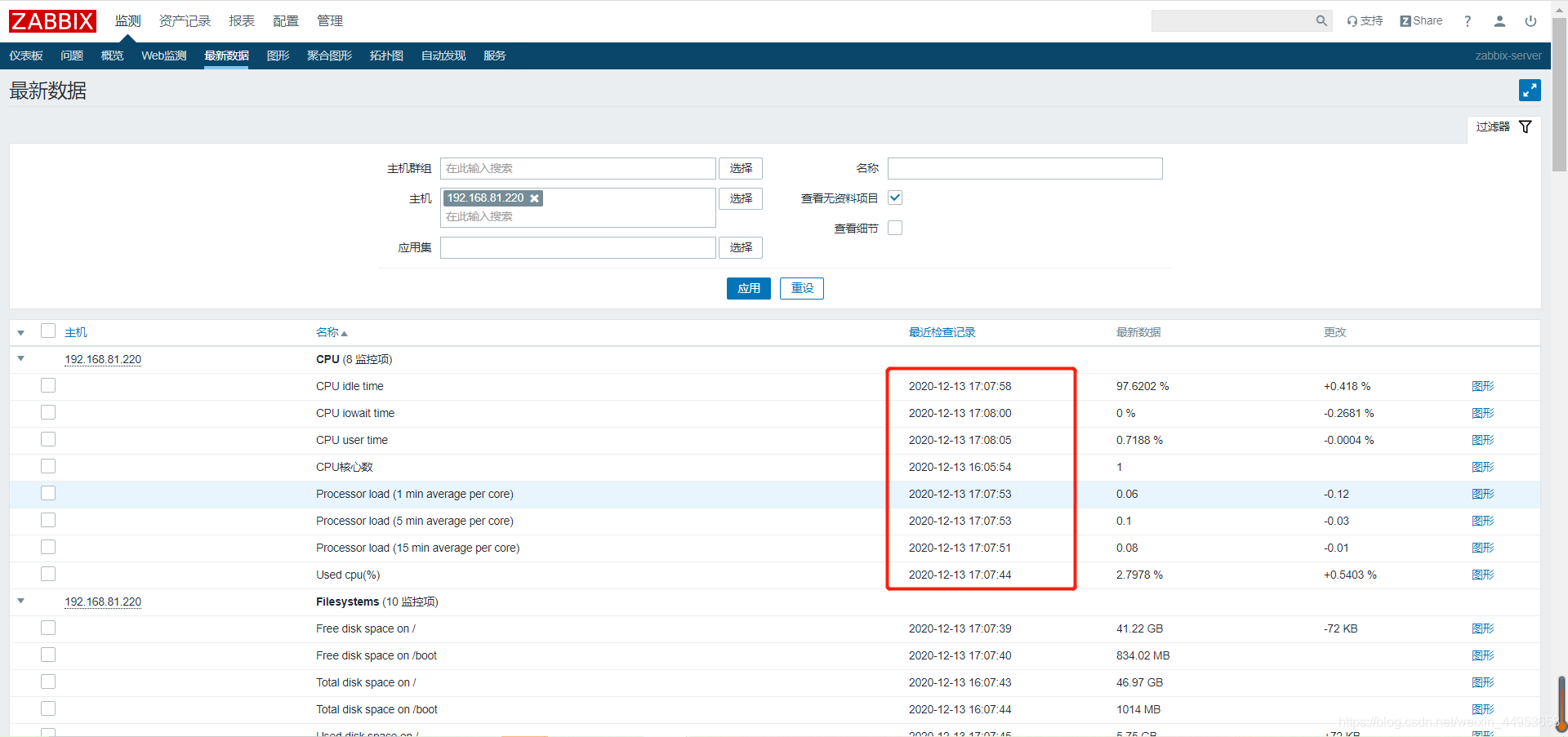Click the logout power icon
The image size is (1568, 737).
(x=1530, y=21)
